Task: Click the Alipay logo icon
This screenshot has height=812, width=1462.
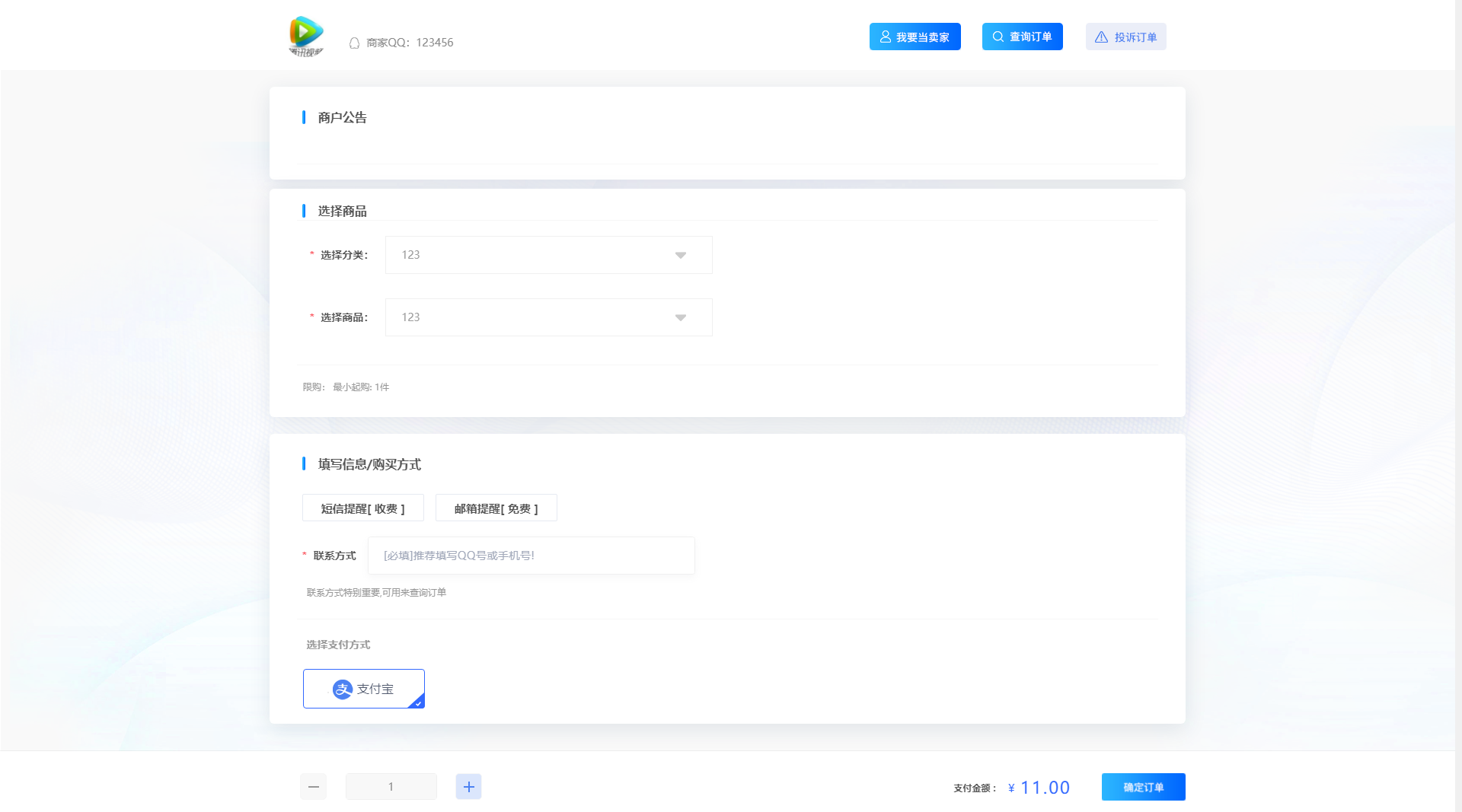Action: pyautogui.click(x=343, y=689)
